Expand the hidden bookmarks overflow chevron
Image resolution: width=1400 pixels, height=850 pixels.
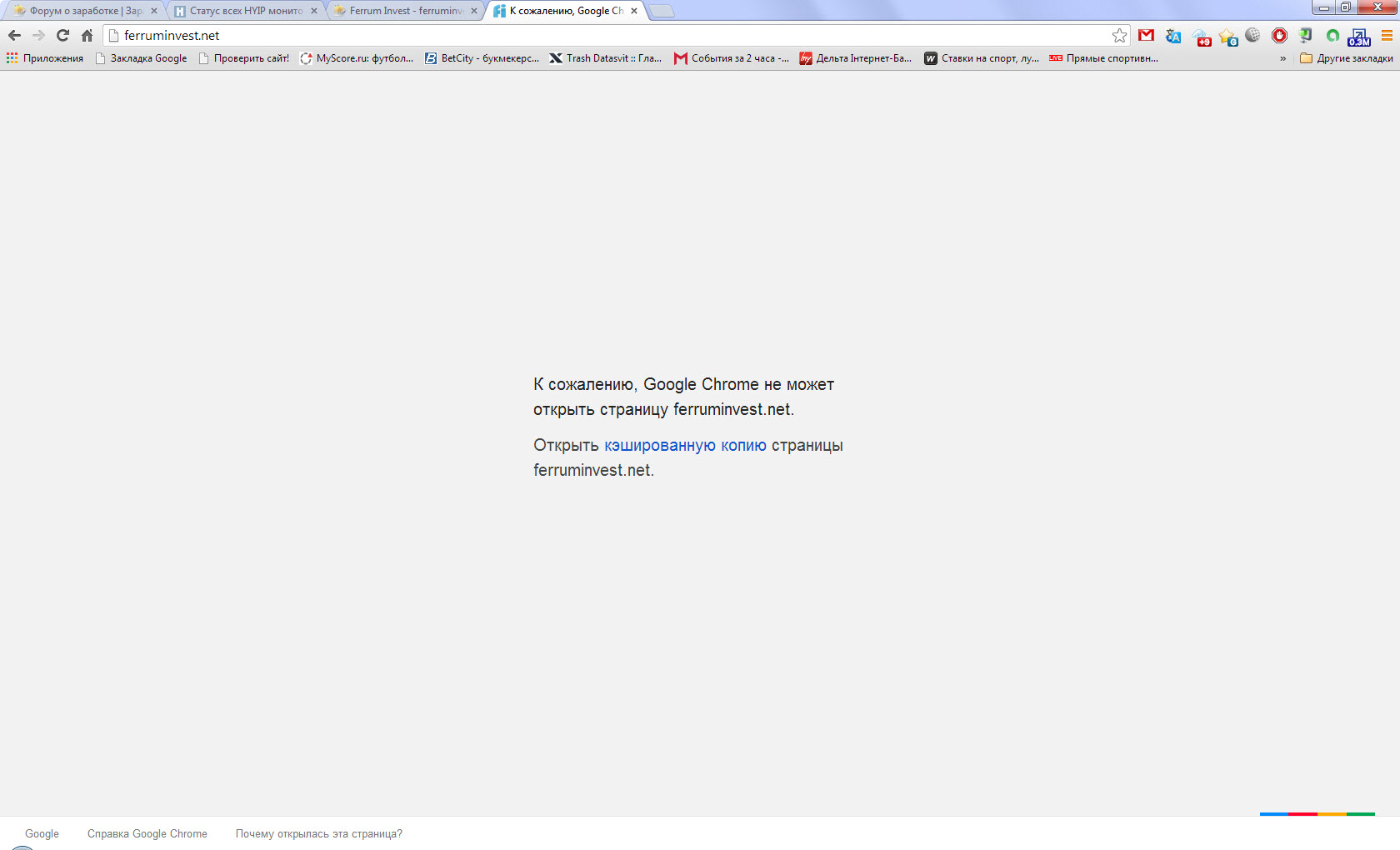(x=1282, y=58)
